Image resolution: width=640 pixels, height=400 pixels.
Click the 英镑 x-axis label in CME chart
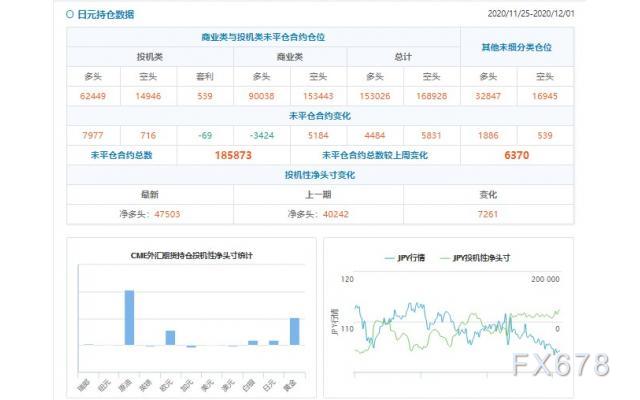tap(146, 385)
